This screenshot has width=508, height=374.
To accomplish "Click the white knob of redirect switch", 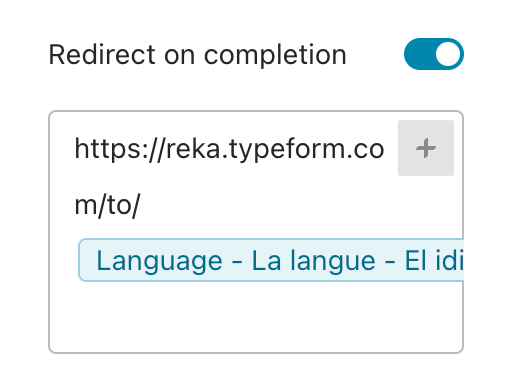I will click(x=448, y=54).
